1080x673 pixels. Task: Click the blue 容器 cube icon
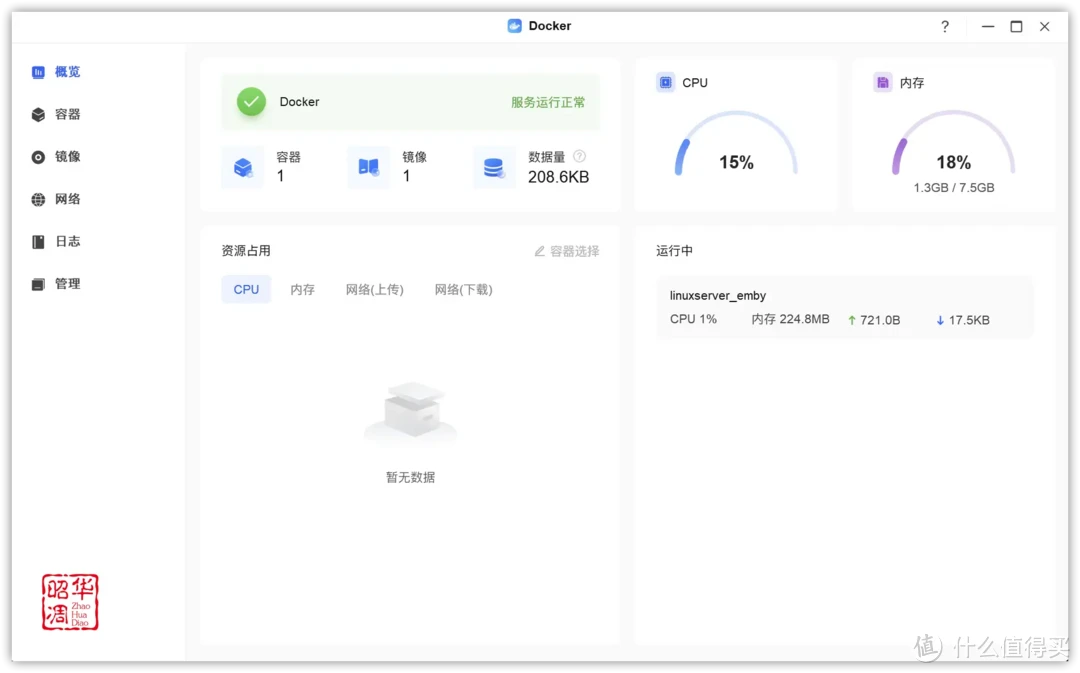click(x=243, y=167)
